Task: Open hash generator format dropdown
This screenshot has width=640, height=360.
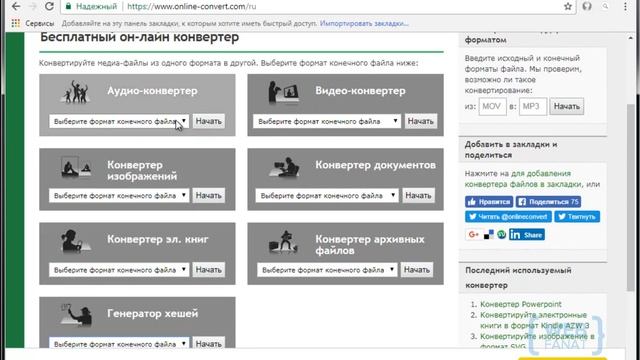Action: 119,343
